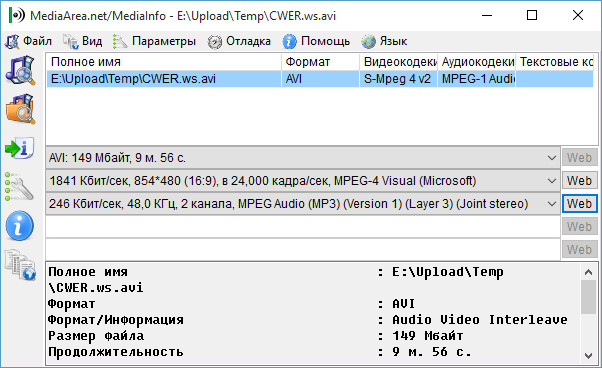The image size is (602, 368).
Task: Expand the 1841 Кбит/сек video stream dropdown
Action: point(552,181)
